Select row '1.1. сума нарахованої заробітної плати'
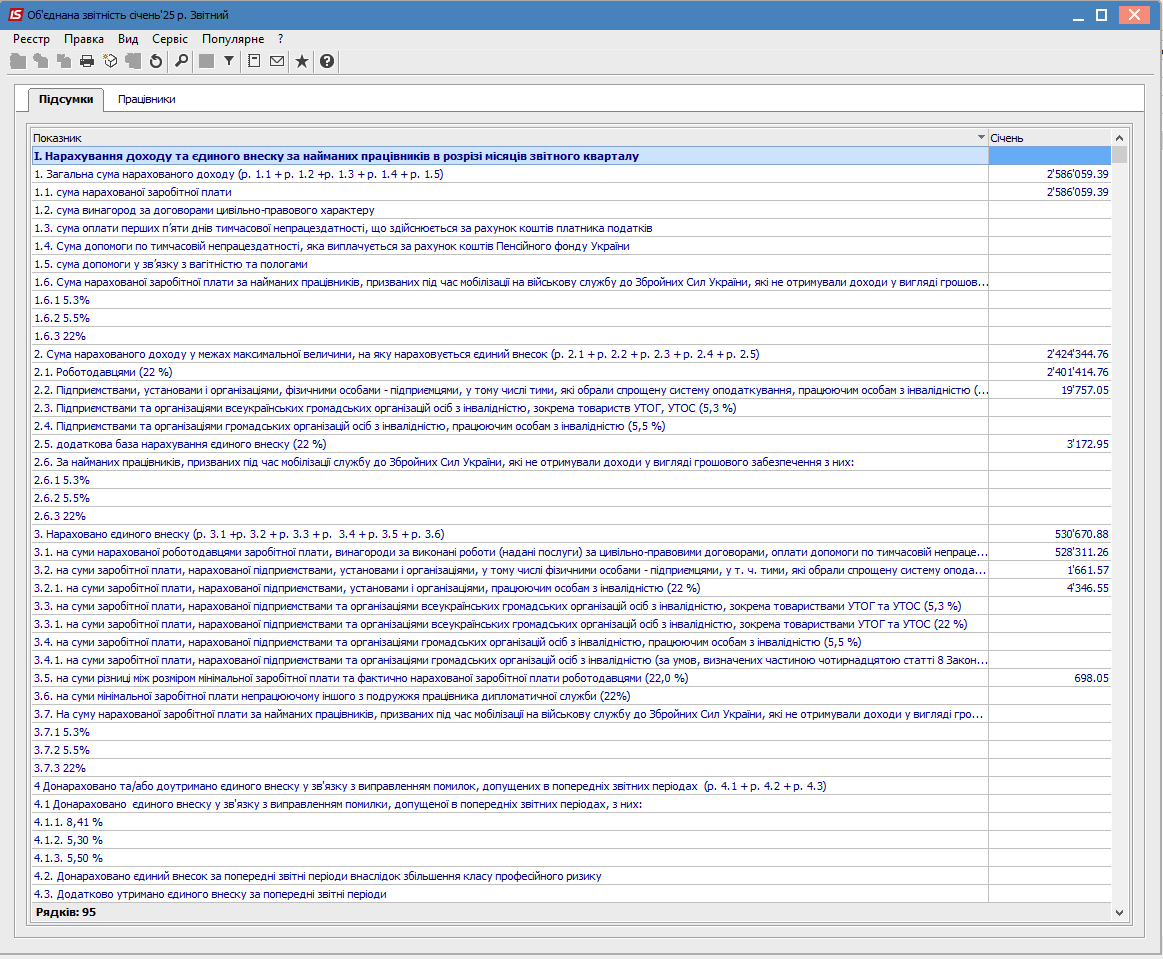The height and width of the screenshot is (959, 1163). (571, 192)
